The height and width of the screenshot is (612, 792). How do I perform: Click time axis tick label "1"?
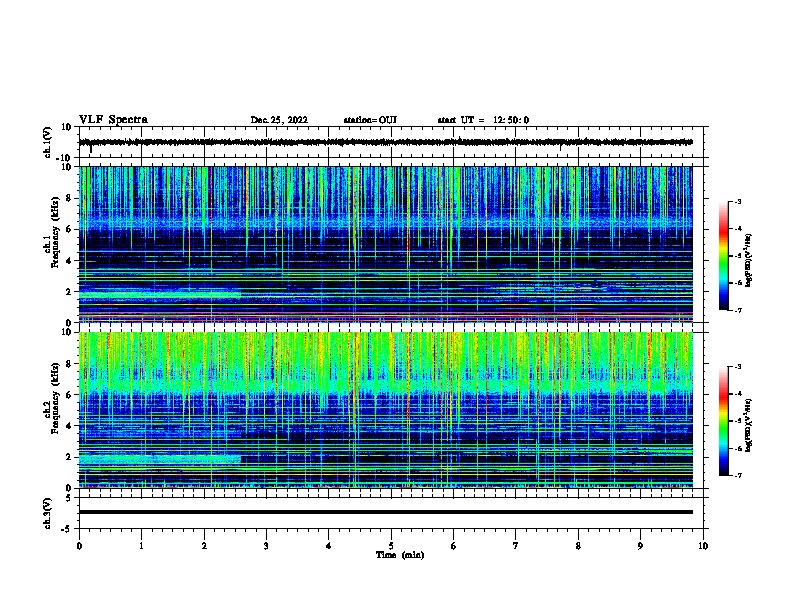pyautogui.click(x=141, y=546)
